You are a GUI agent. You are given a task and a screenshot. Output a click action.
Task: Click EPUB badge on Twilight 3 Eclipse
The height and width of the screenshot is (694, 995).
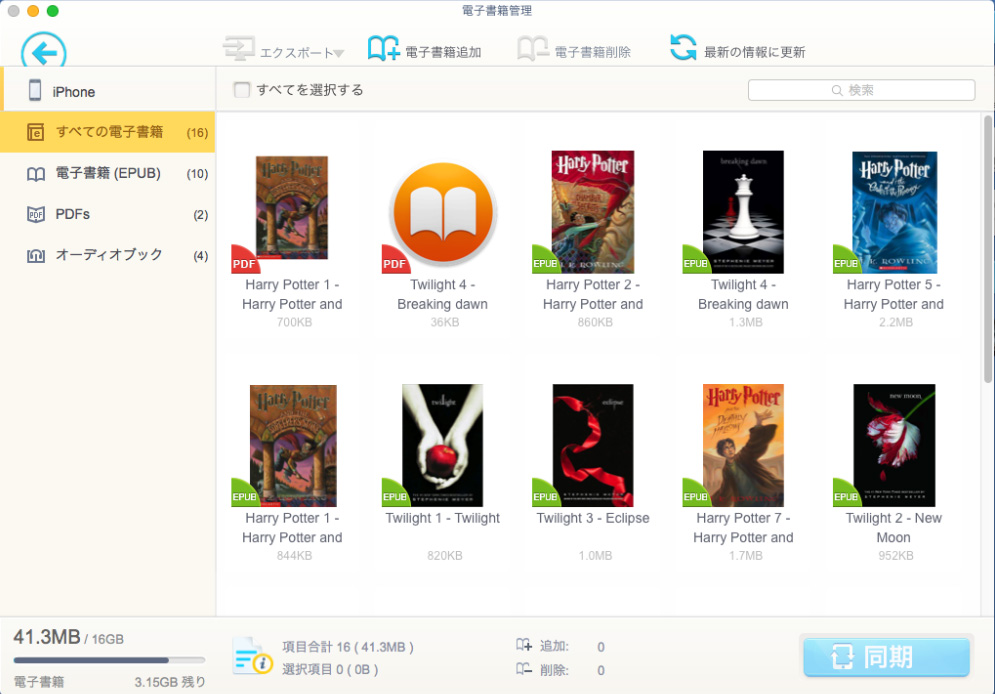click(544, 497)
